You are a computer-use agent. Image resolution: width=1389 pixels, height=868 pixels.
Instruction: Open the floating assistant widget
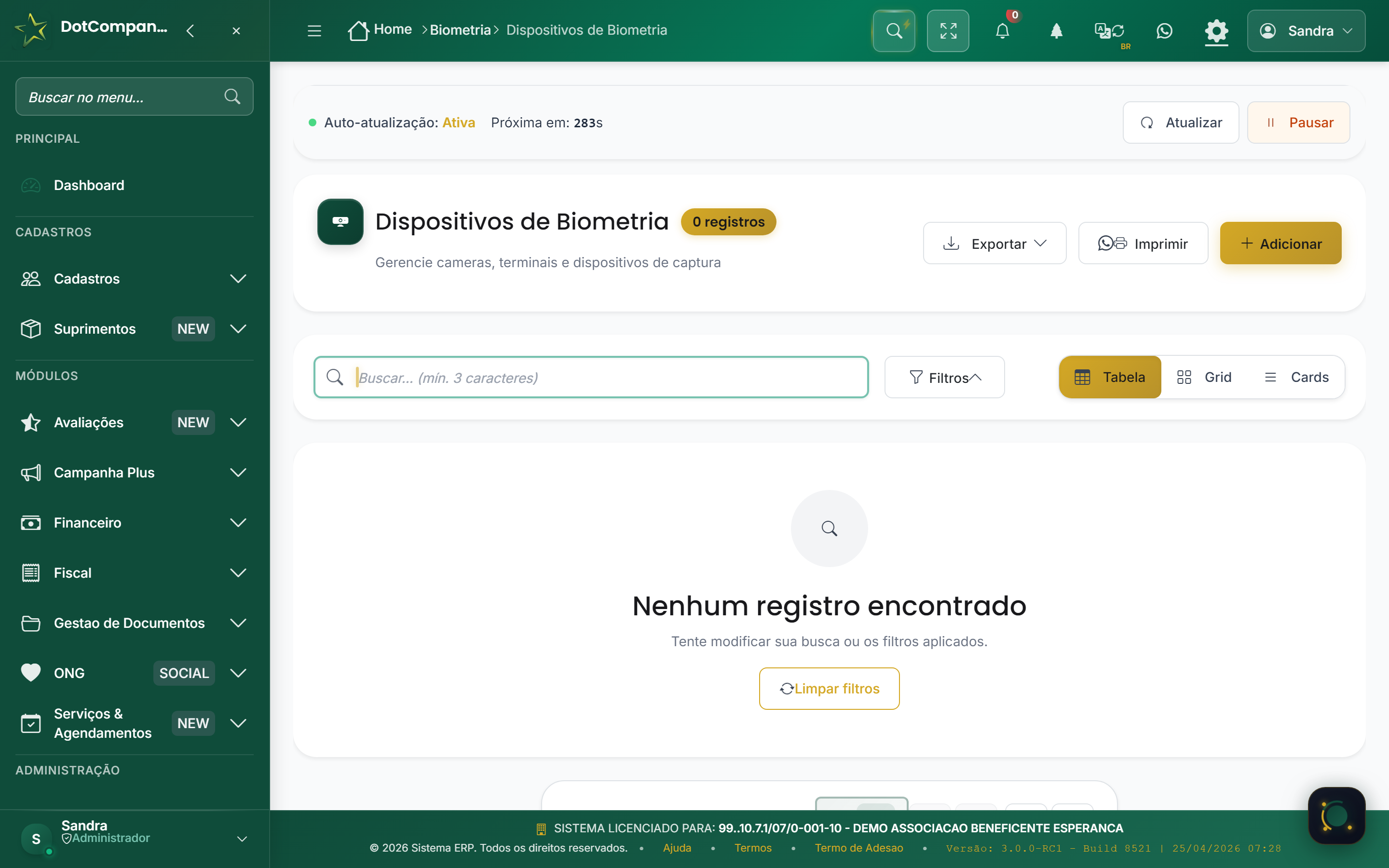[x=1337, y=816]
